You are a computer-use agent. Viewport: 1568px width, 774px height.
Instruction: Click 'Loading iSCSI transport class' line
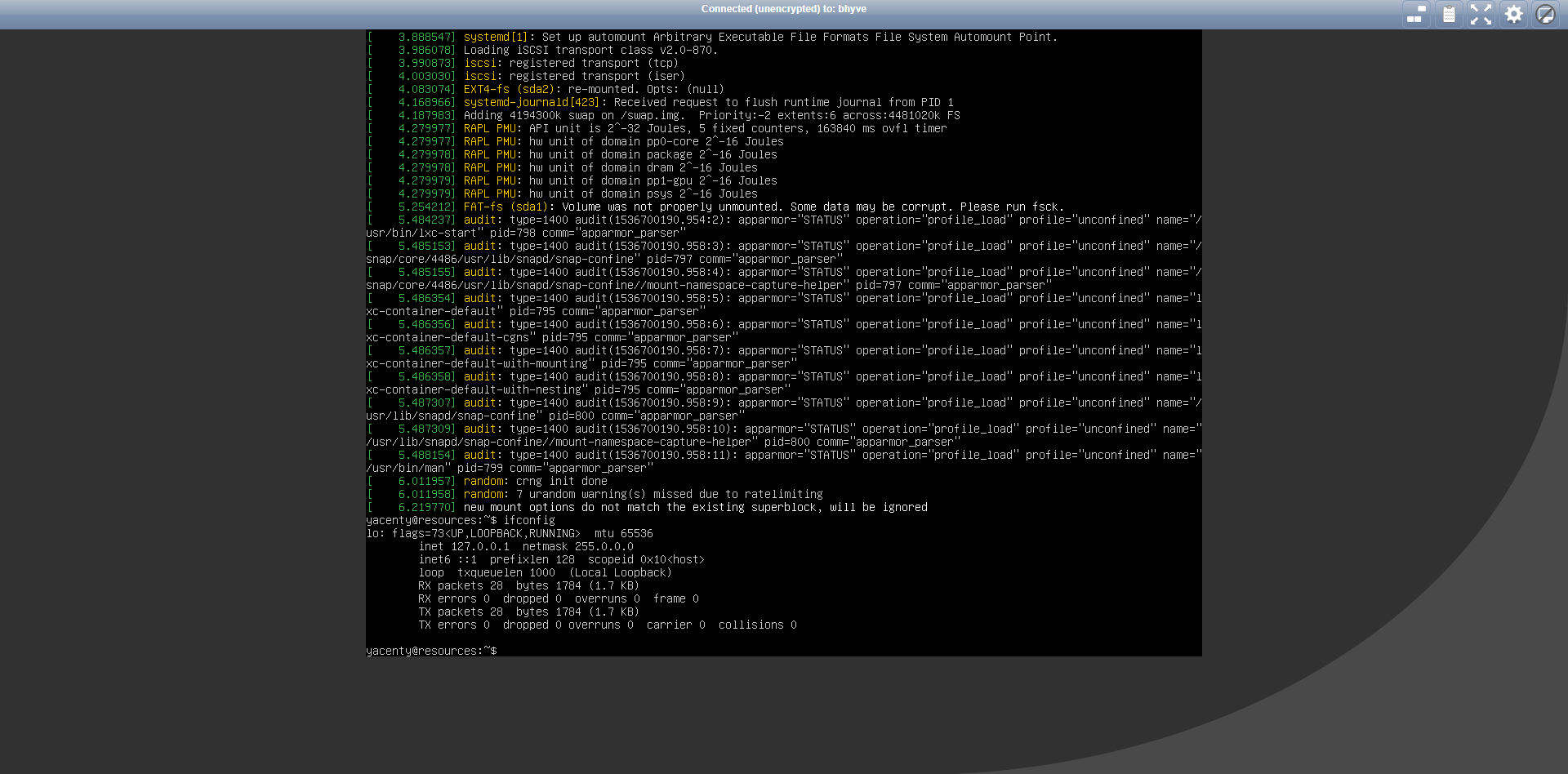pyautogui.click(x=542, y=50)
